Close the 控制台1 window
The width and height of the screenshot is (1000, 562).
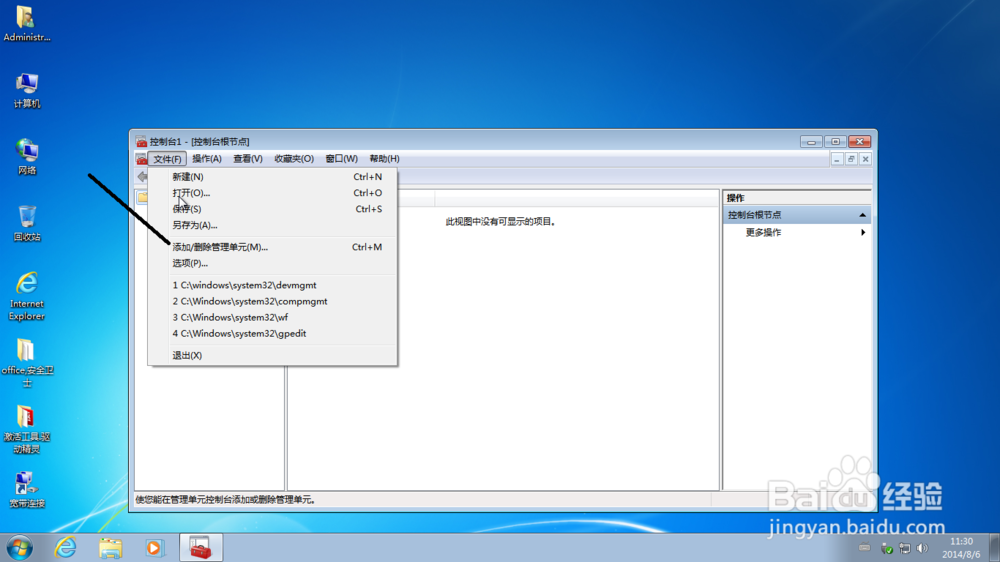pos(860,142)
